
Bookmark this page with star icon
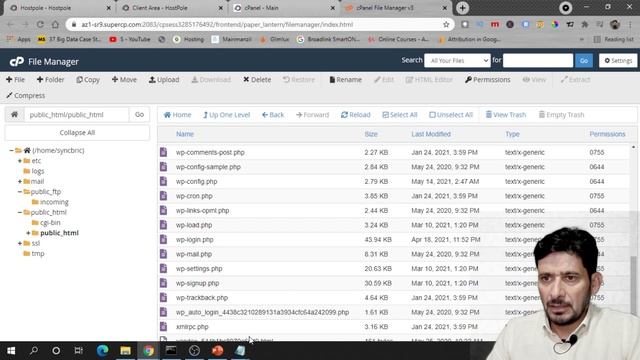coord(446,24)
